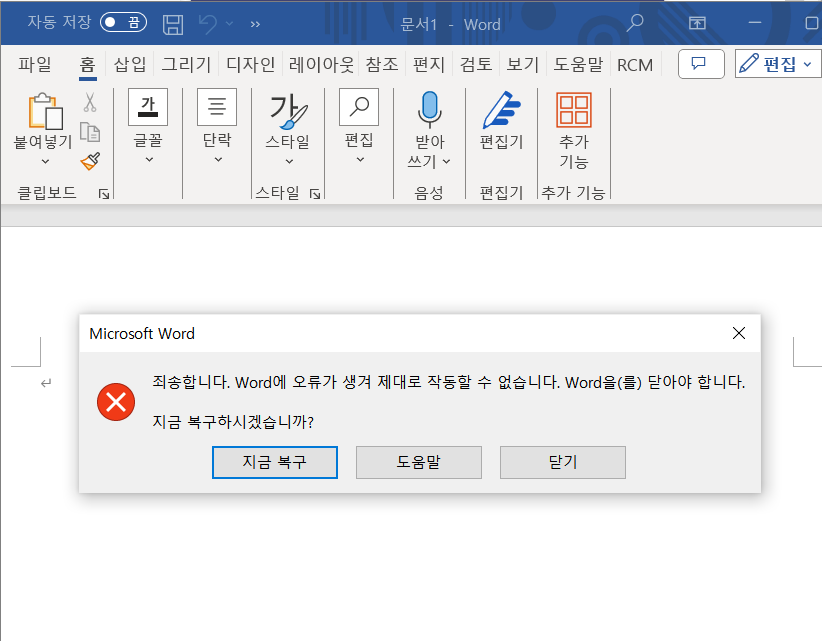Open the 편집 editing mode dropdown
Viewport: 822px width, 641px height.
778,64
